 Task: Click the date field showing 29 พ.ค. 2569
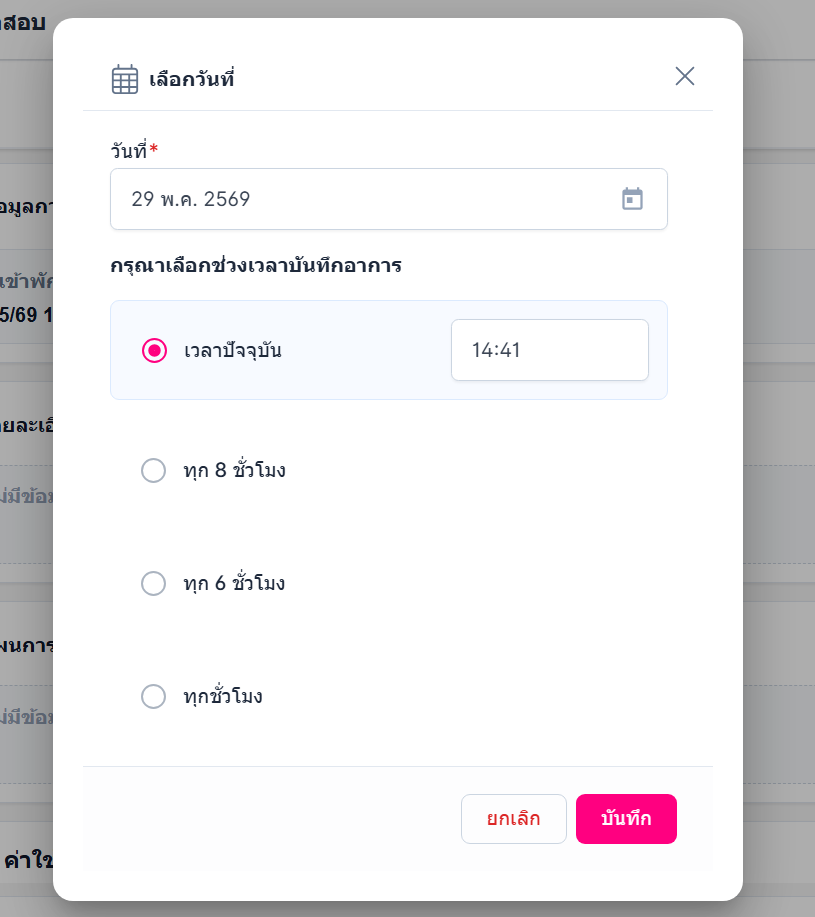(389, 199)
